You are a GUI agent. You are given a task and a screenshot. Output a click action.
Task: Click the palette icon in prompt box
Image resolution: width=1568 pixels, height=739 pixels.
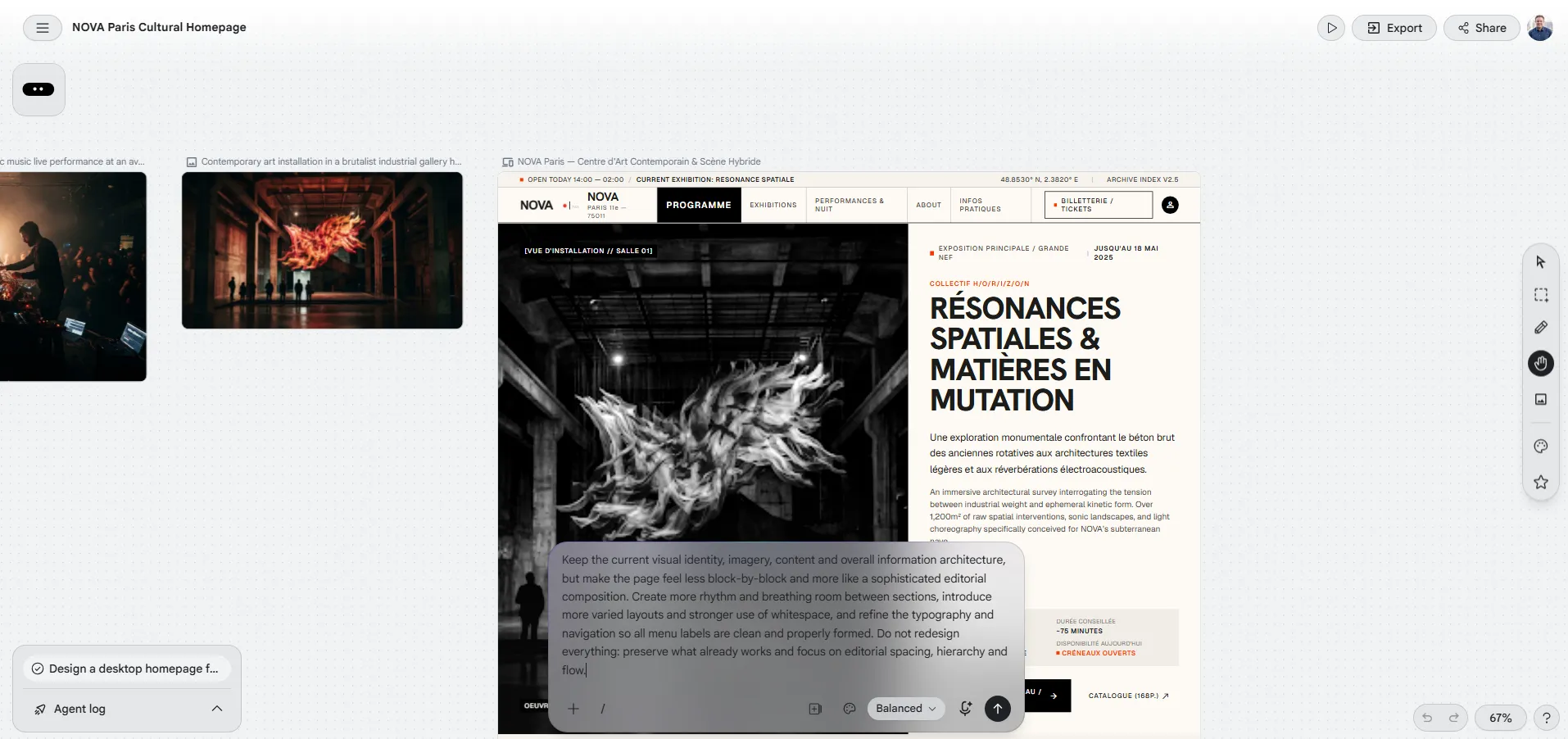850,709
